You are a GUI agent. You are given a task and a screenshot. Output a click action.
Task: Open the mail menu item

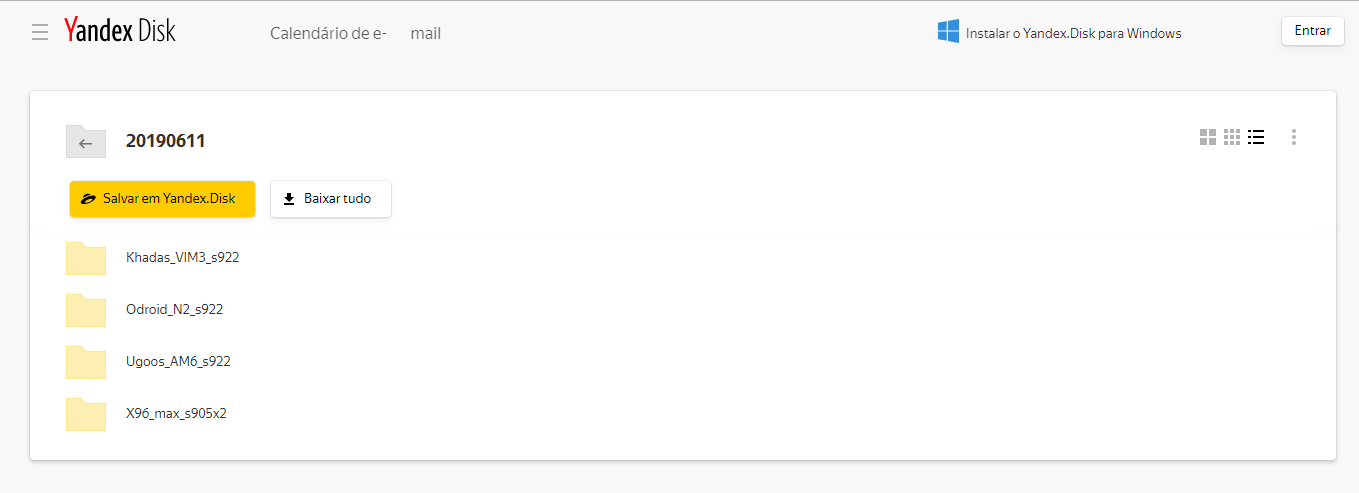click(x=426, y=33)
